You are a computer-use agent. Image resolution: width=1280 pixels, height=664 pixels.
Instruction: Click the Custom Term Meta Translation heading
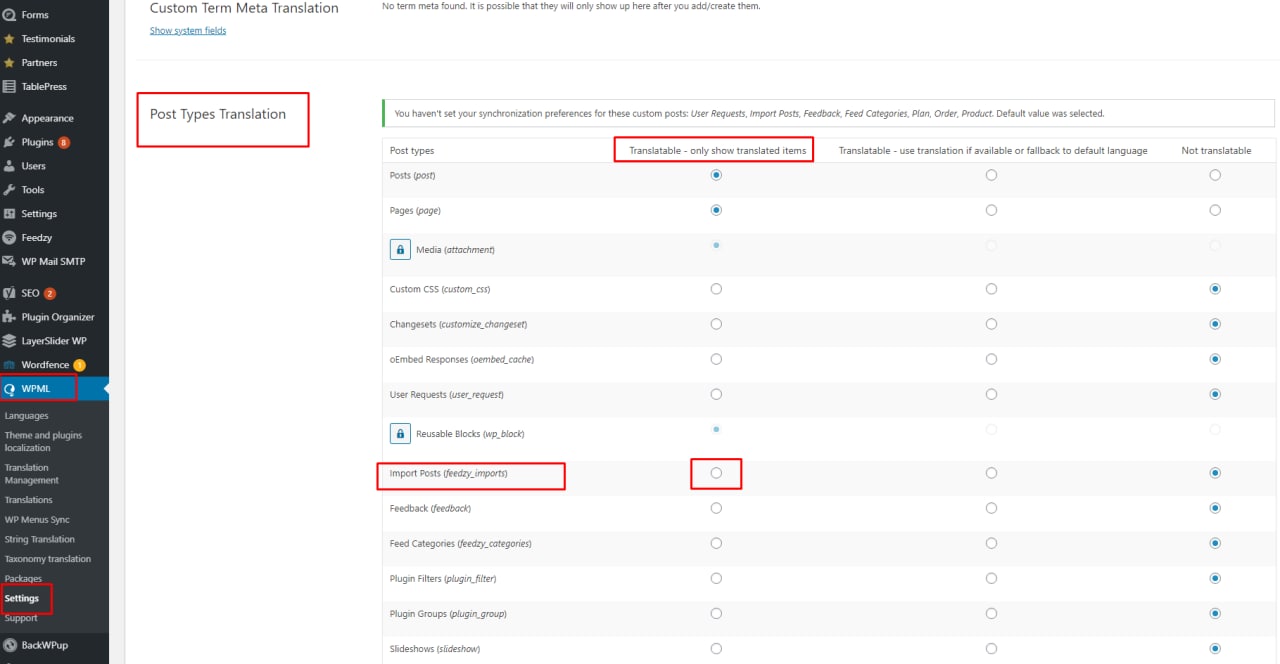pos(244,8)
